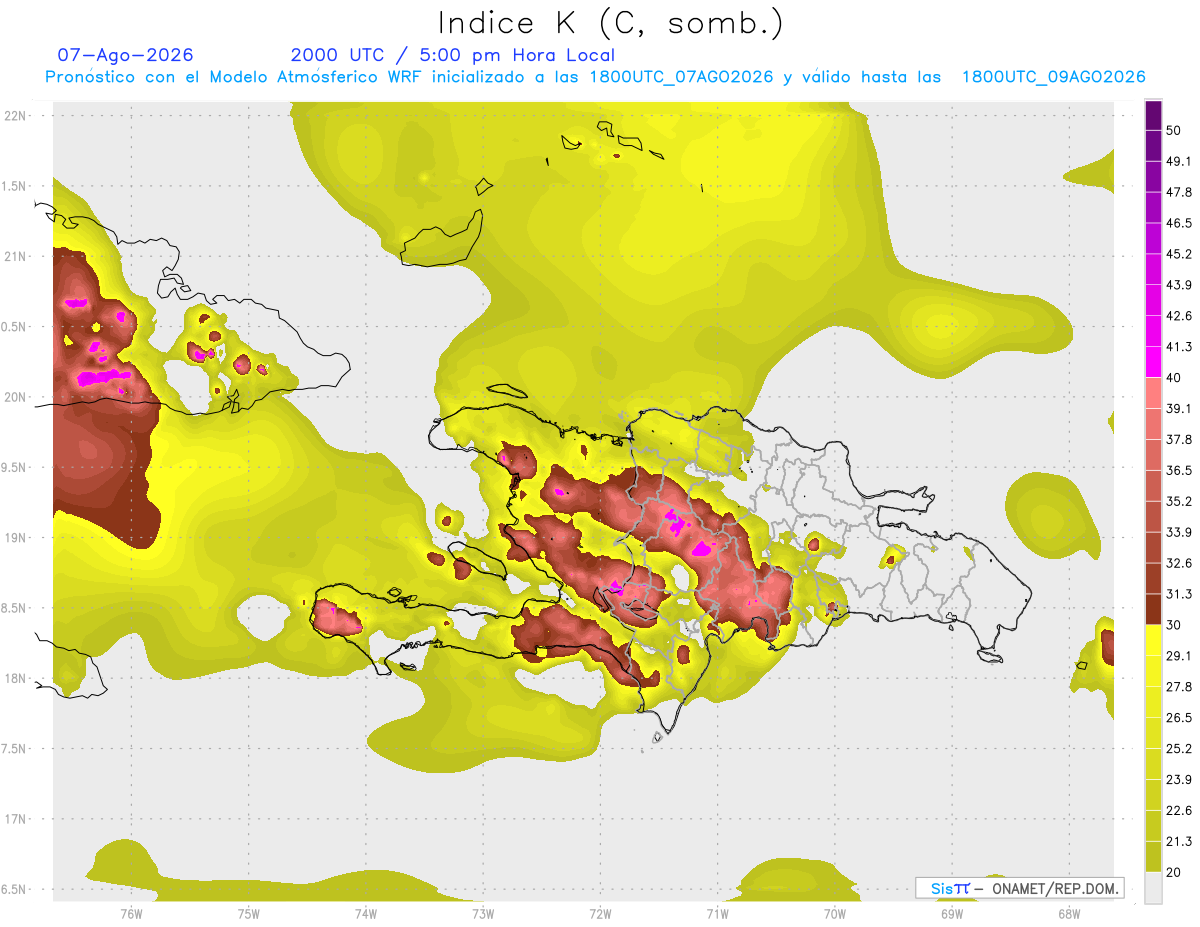Click the 'Pronóstico con el Modelo Atmosférico WRF' line

tap(595, 77)
